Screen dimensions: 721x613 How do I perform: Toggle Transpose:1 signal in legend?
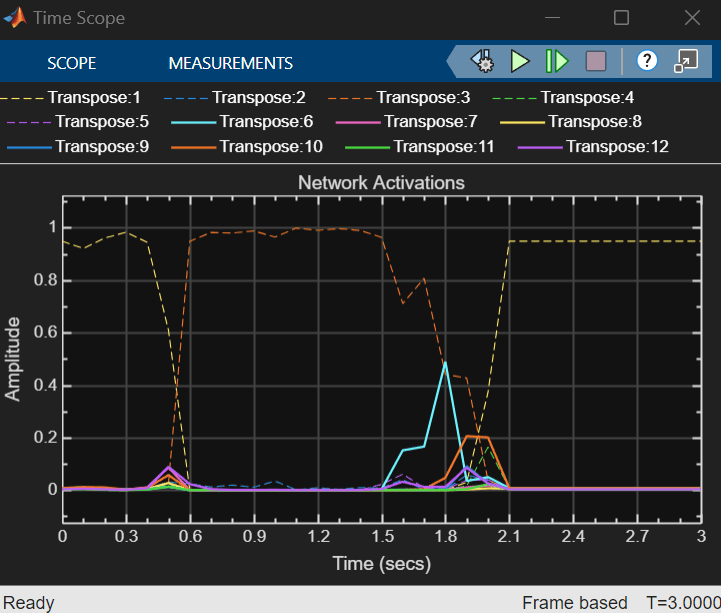pos(96,98)
